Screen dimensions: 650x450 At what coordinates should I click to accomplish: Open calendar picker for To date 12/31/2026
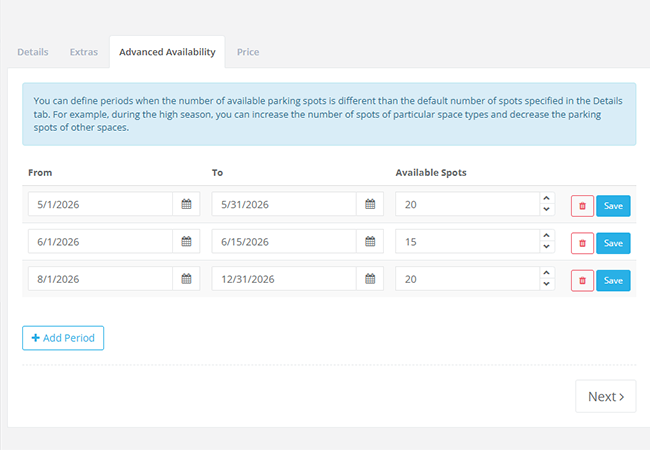coord(370,278)
